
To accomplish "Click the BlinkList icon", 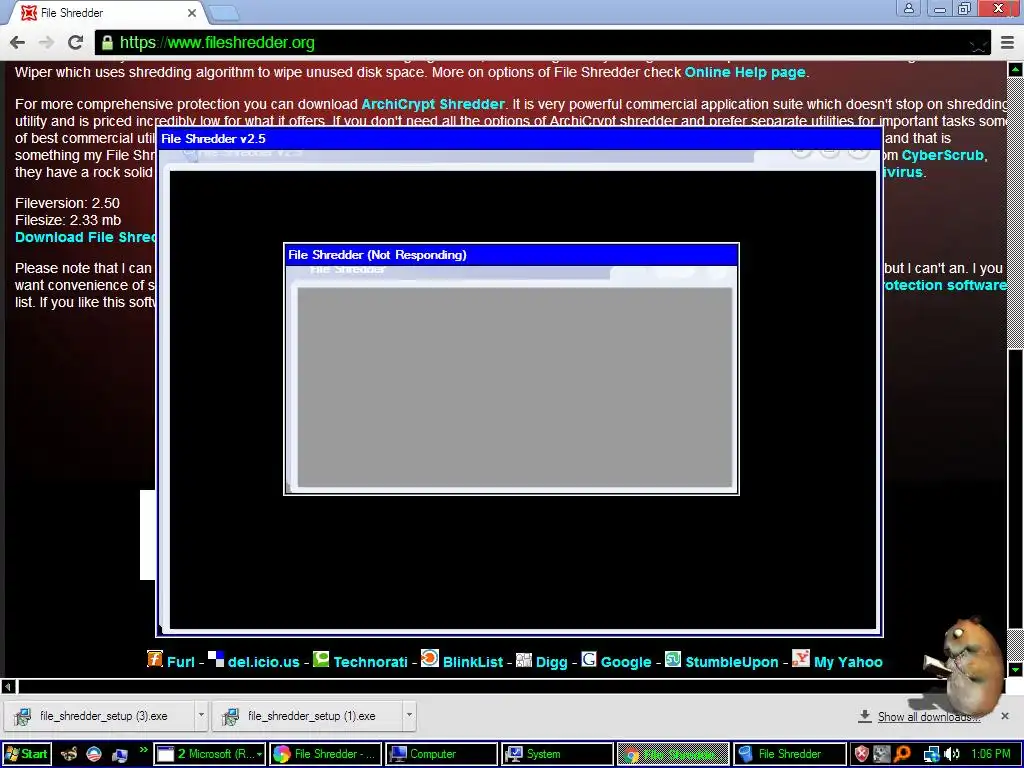I will [x=430, y=658].
